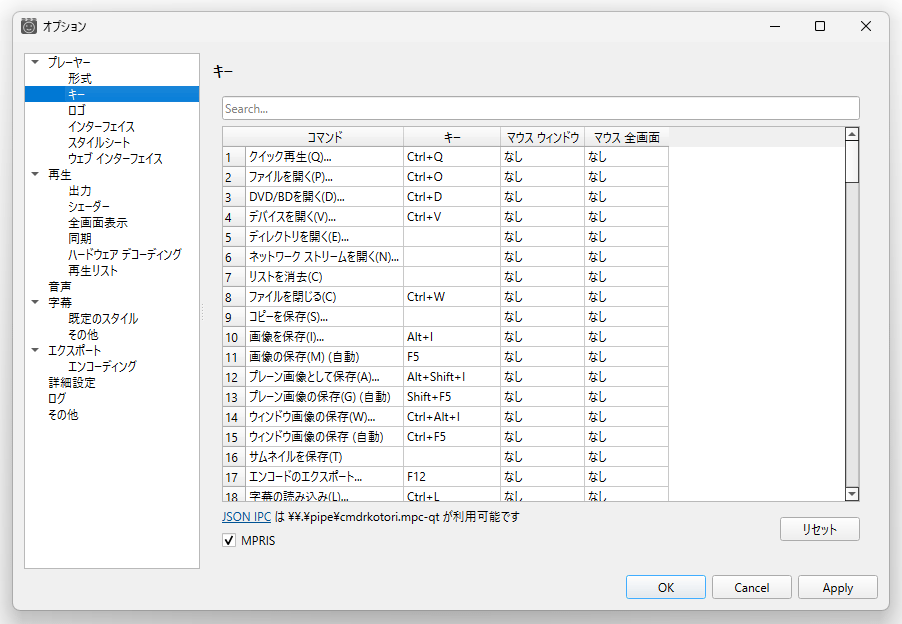Click the Search field above the table

[x=541, y=108]
